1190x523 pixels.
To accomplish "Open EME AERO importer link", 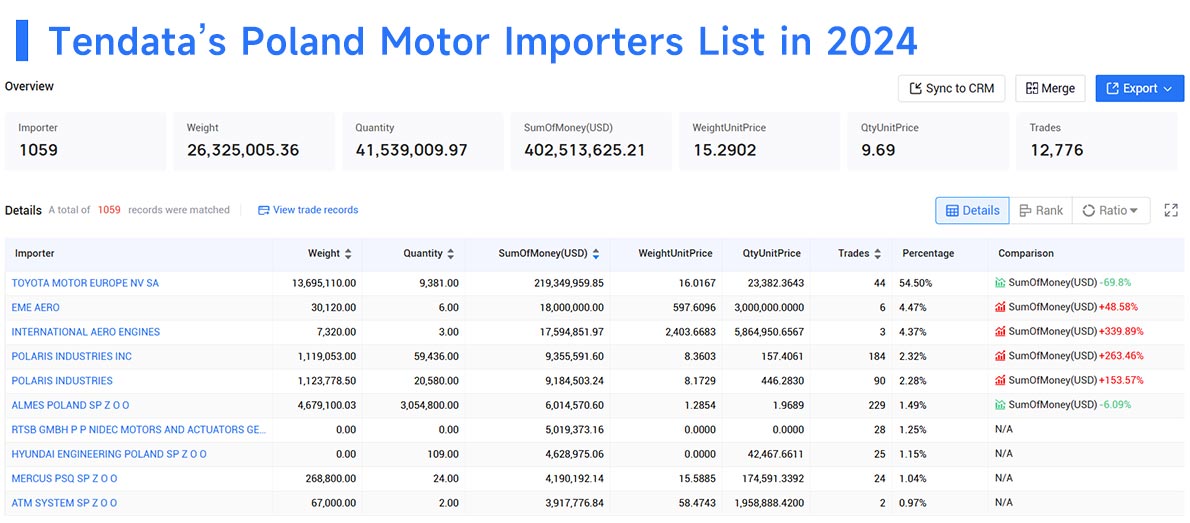I will pos(36,307).
